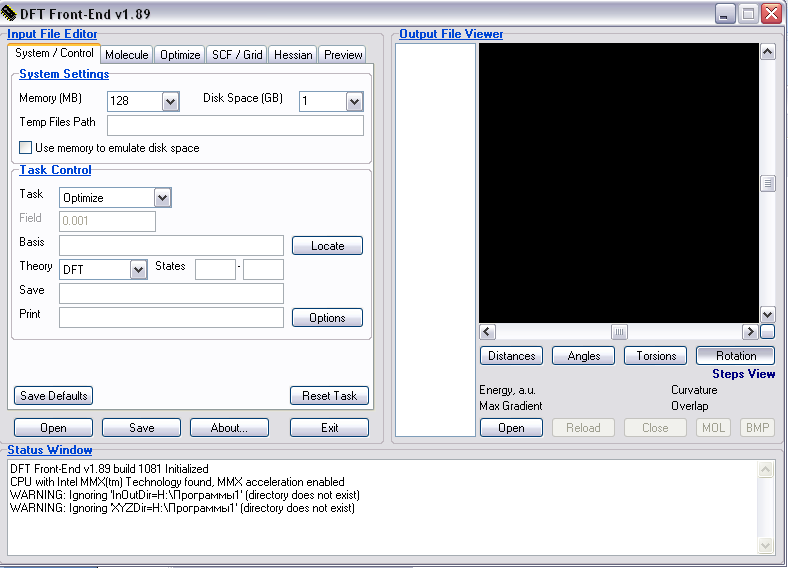This screenshot has width=788, height=568.
Task: Click the Options button next to Print
Action: pyautogui.click(x=327, y=318)
